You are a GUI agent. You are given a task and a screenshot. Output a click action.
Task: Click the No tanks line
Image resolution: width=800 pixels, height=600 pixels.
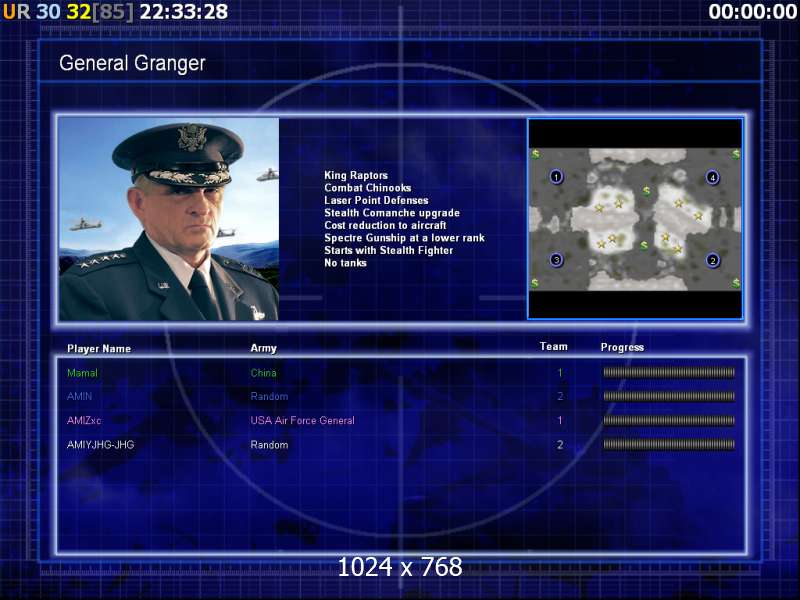click(x=345, y=263)
